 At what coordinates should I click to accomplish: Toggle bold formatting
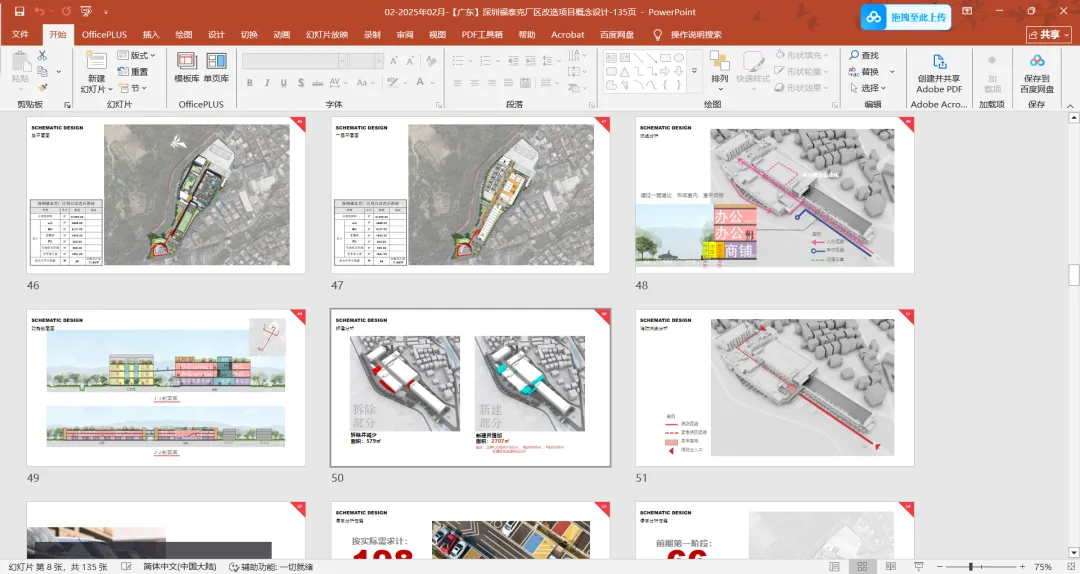pyautogui.click(x=249, y=83)
